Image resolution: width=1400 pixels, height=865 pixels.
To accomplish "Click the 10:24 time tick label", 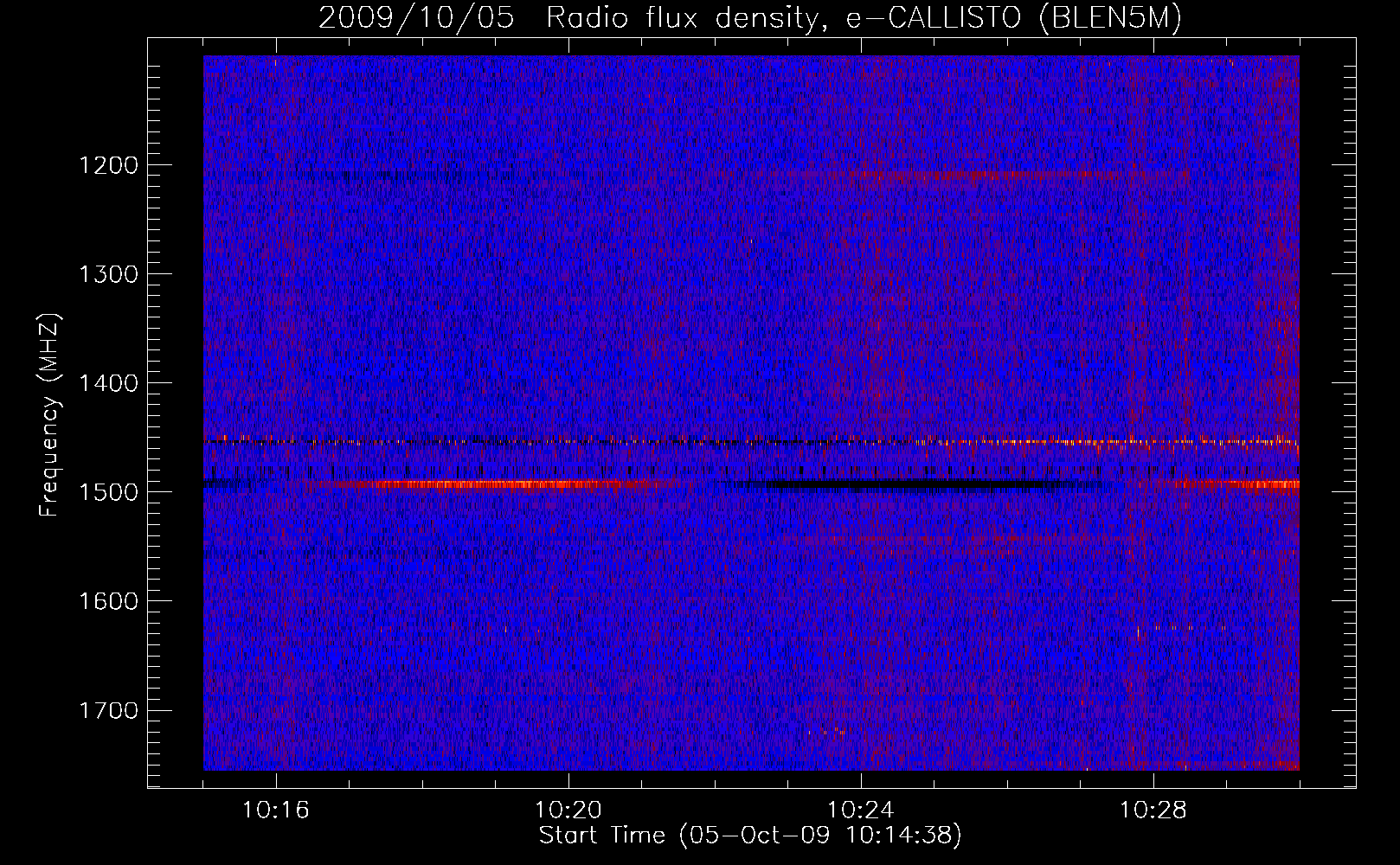I will coord(861,811).
